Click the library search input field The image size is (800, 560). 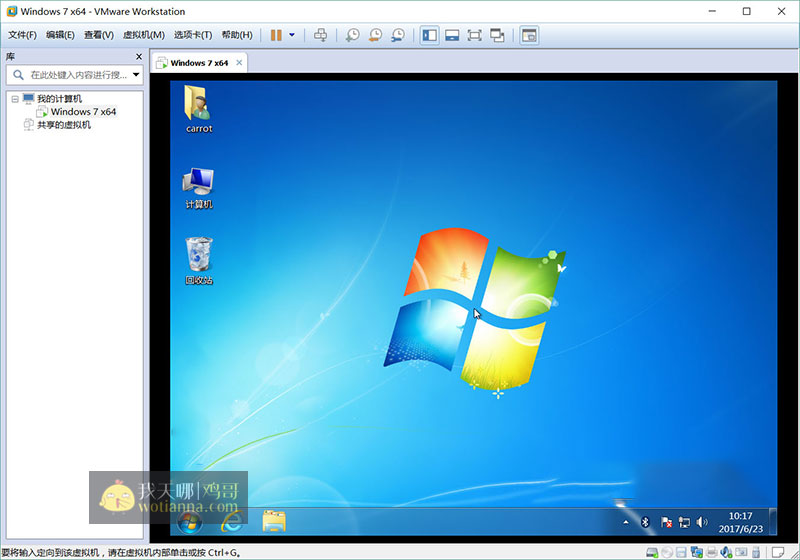pyautogui.click(x=78, y=75)
